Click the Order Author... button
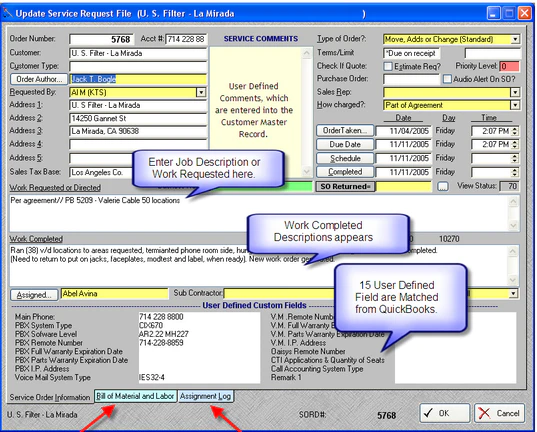This screenshot has width=537, height=432. (39, 79)
